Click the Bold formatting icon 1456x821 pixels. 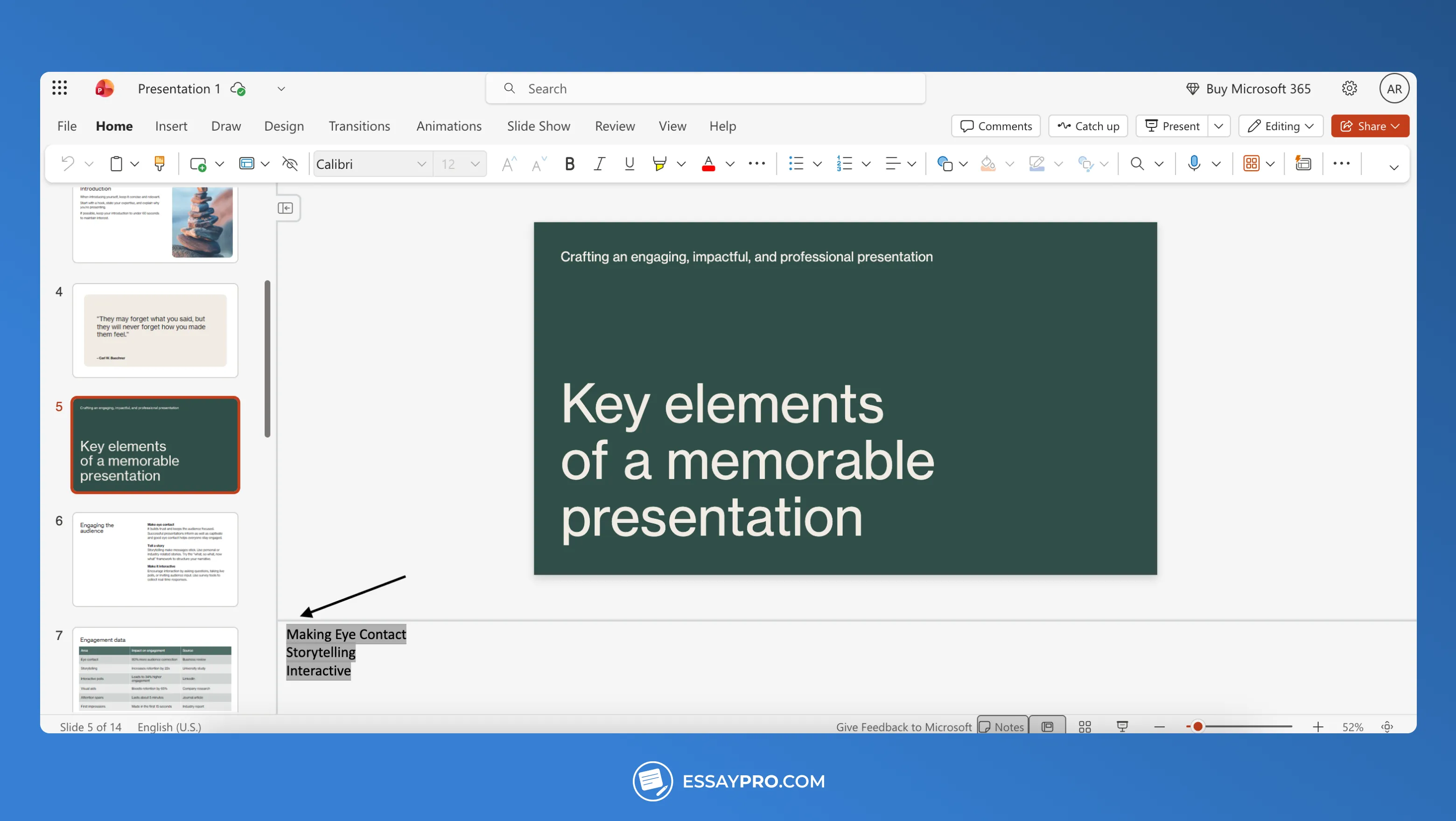click(x=569, y=164)
